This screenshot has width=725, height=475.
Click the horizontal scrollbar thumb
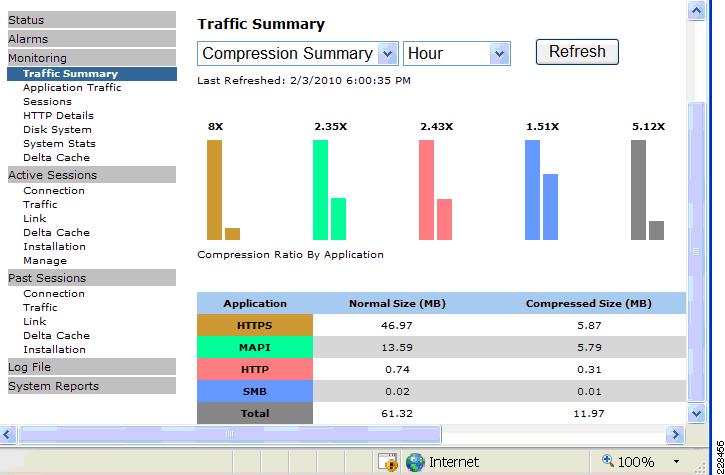(x=230, y=434)
